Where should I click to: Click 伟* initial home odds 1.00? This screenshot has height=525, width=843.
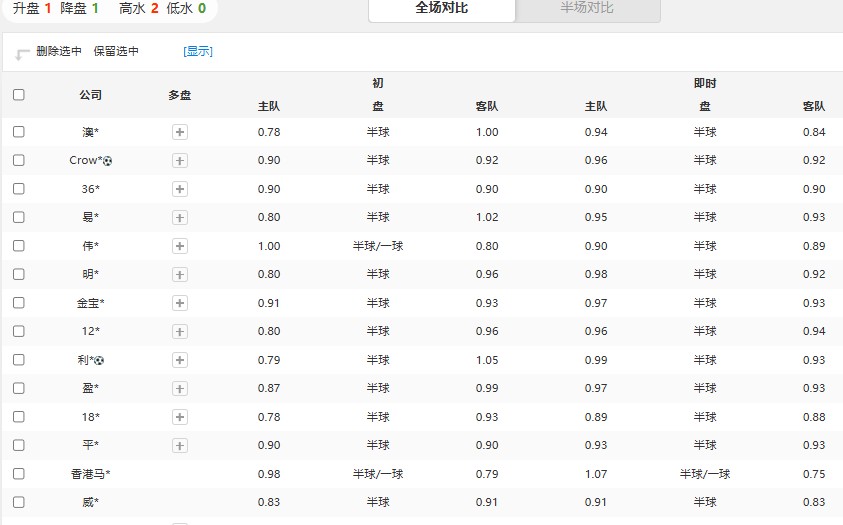[269, 246]
